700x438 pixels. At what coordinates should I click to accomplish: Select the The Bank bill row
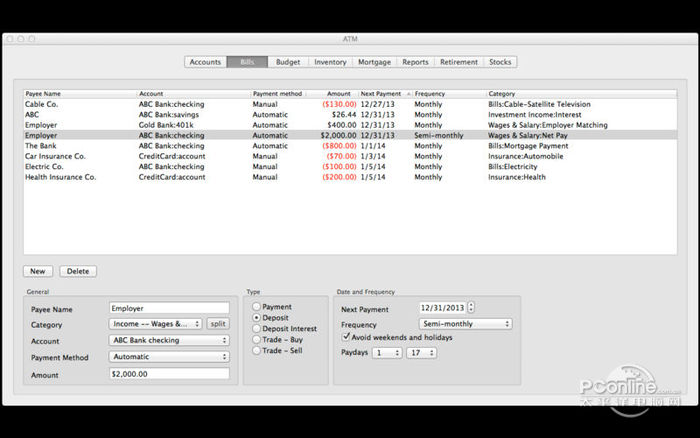pyautogui.click(x=350, y=146)
